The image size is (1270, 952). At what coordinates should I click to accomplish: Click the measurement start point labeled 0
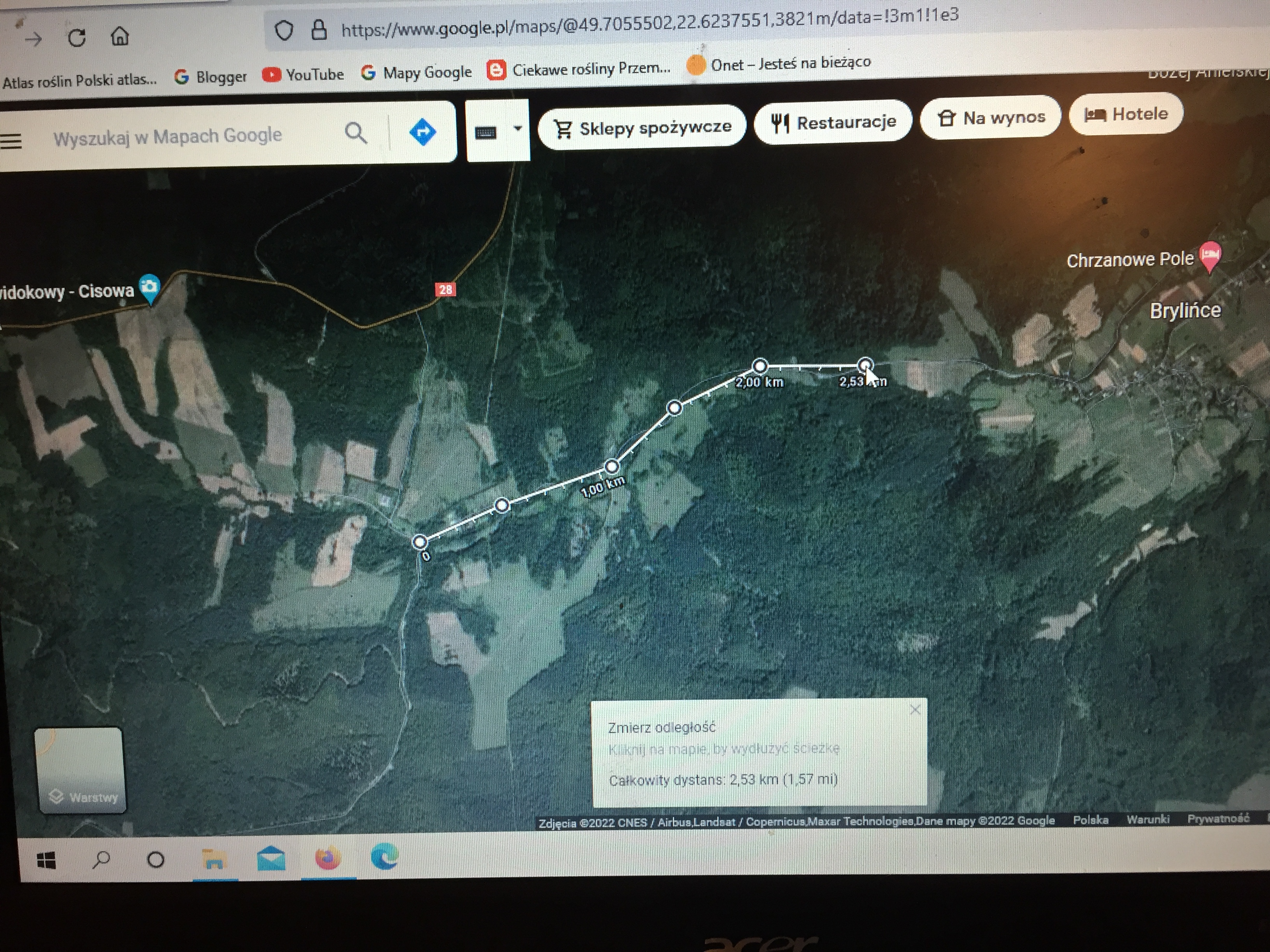pyautogui.click(x=420, y=542)
